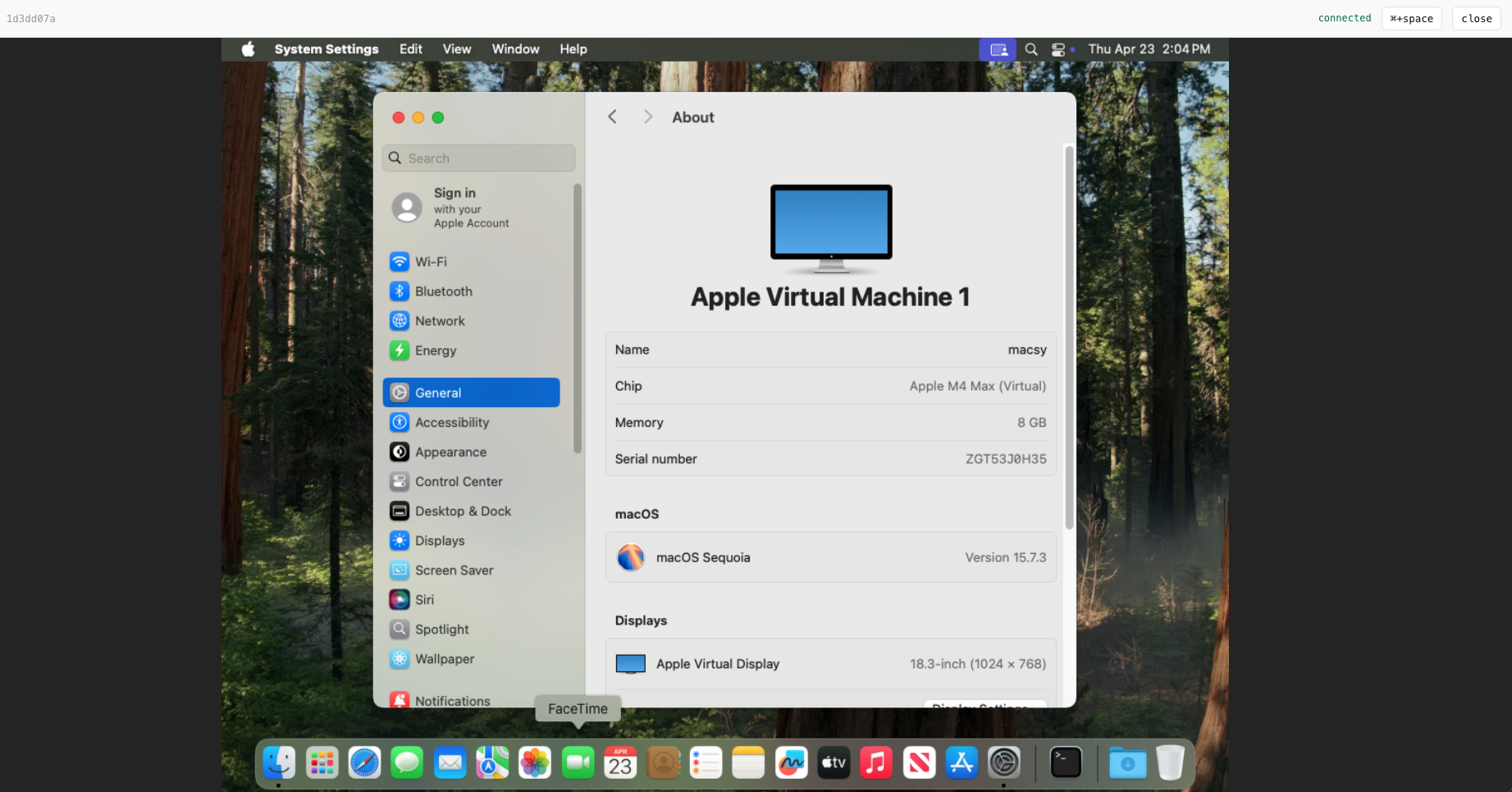Open Energy settings
The height and width of the screenshot is (792, 1512).
(435, 350)
